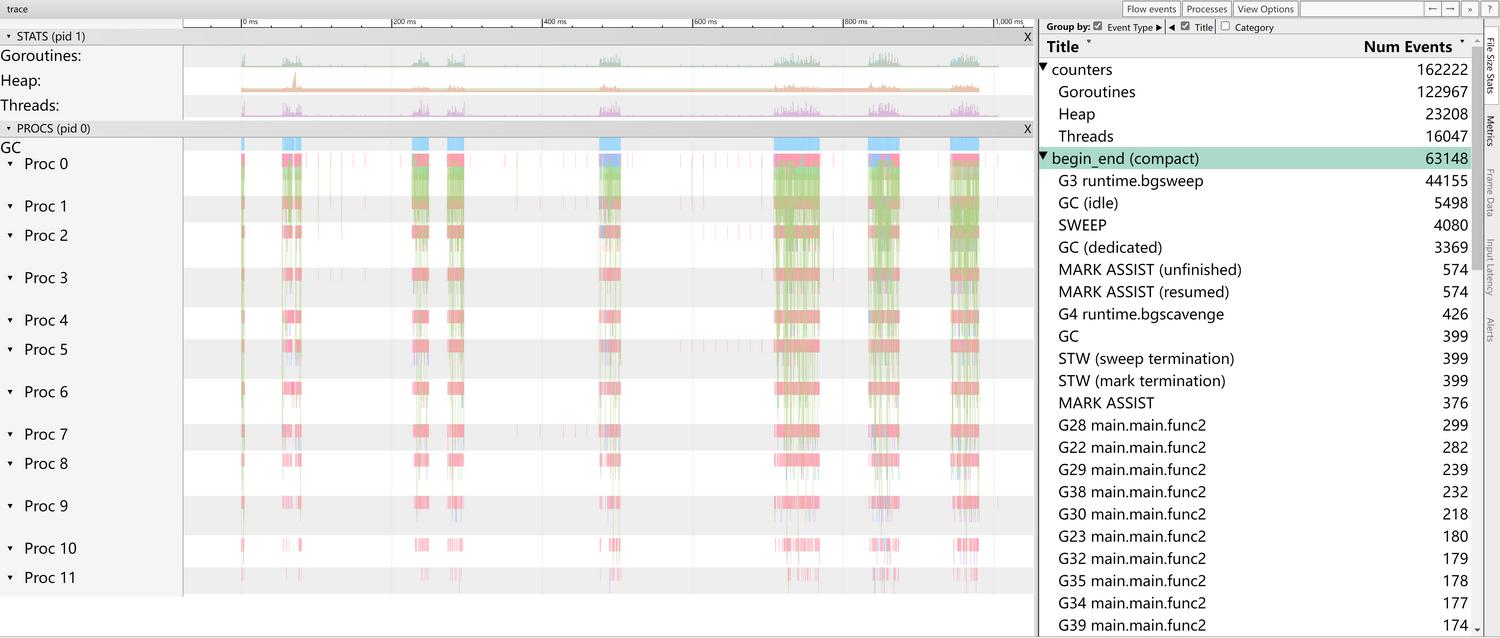Go to next search result arrow
The image size is (1500, 638).
(x=1450, y=9)
